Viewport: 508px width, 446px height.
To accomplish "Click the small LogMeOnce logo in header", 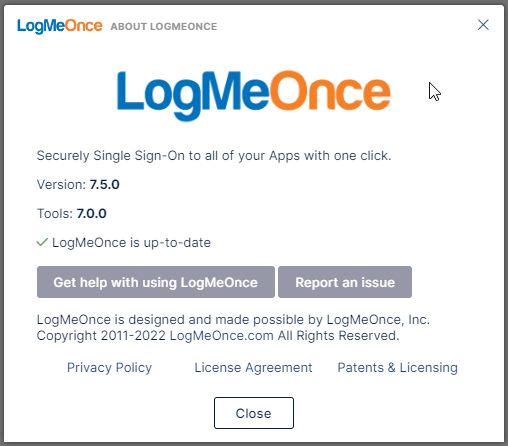I will [60, 26].
